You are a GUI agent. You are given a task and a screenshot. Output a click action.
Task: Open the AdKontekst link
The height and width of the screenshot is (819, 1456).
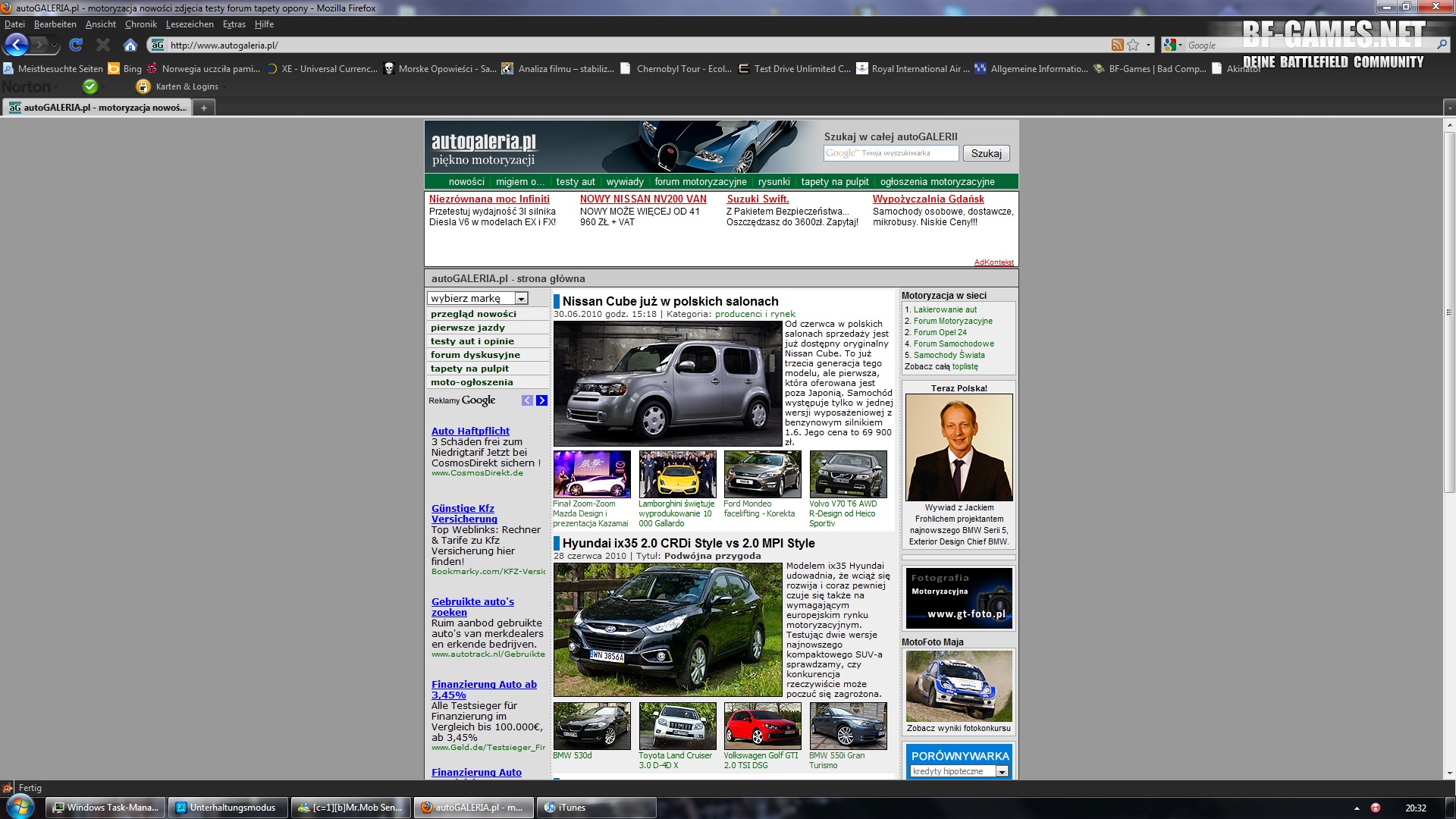click(993, 262)
